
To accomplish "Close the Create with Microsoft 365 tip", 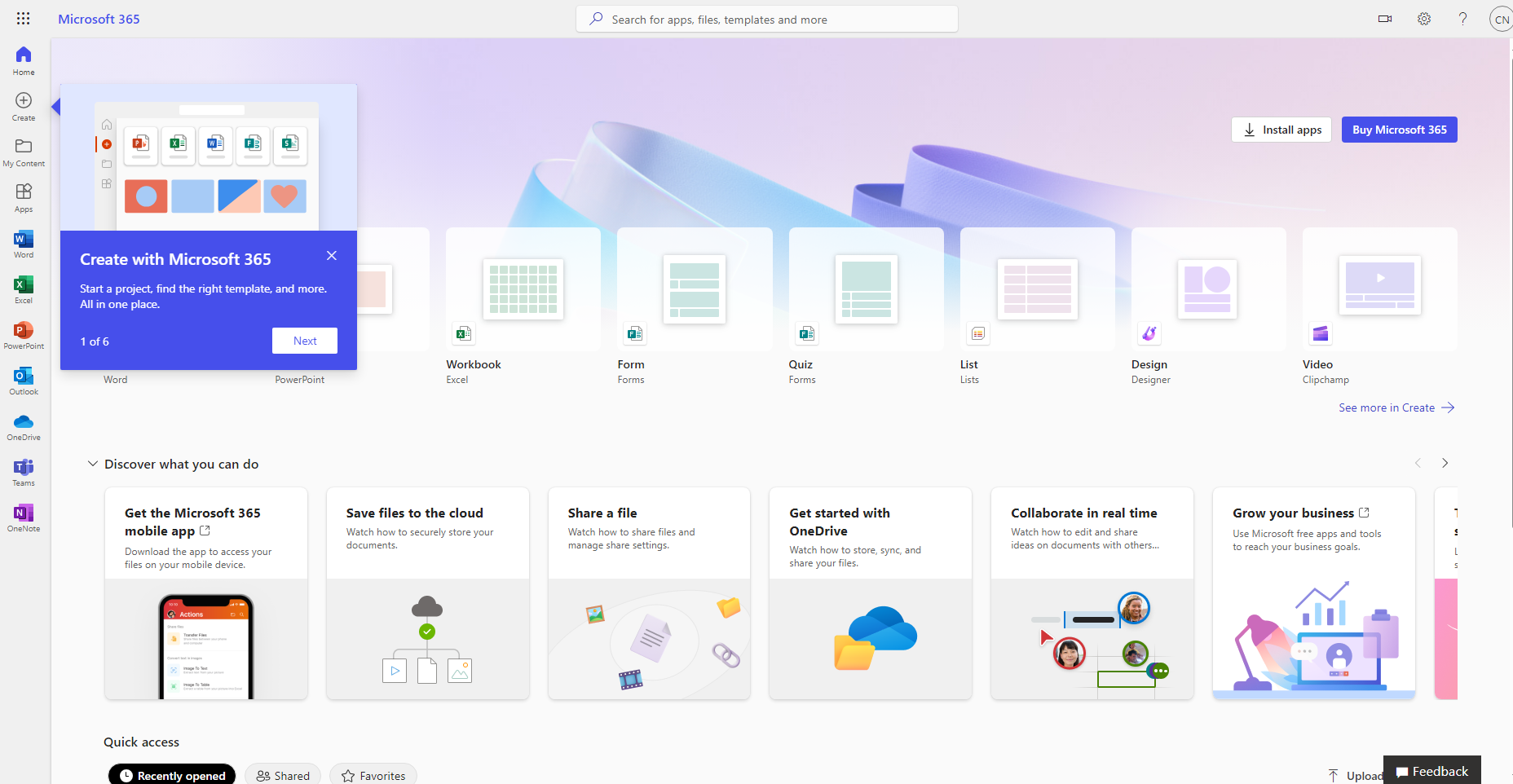I will click(x=332, y=255).
